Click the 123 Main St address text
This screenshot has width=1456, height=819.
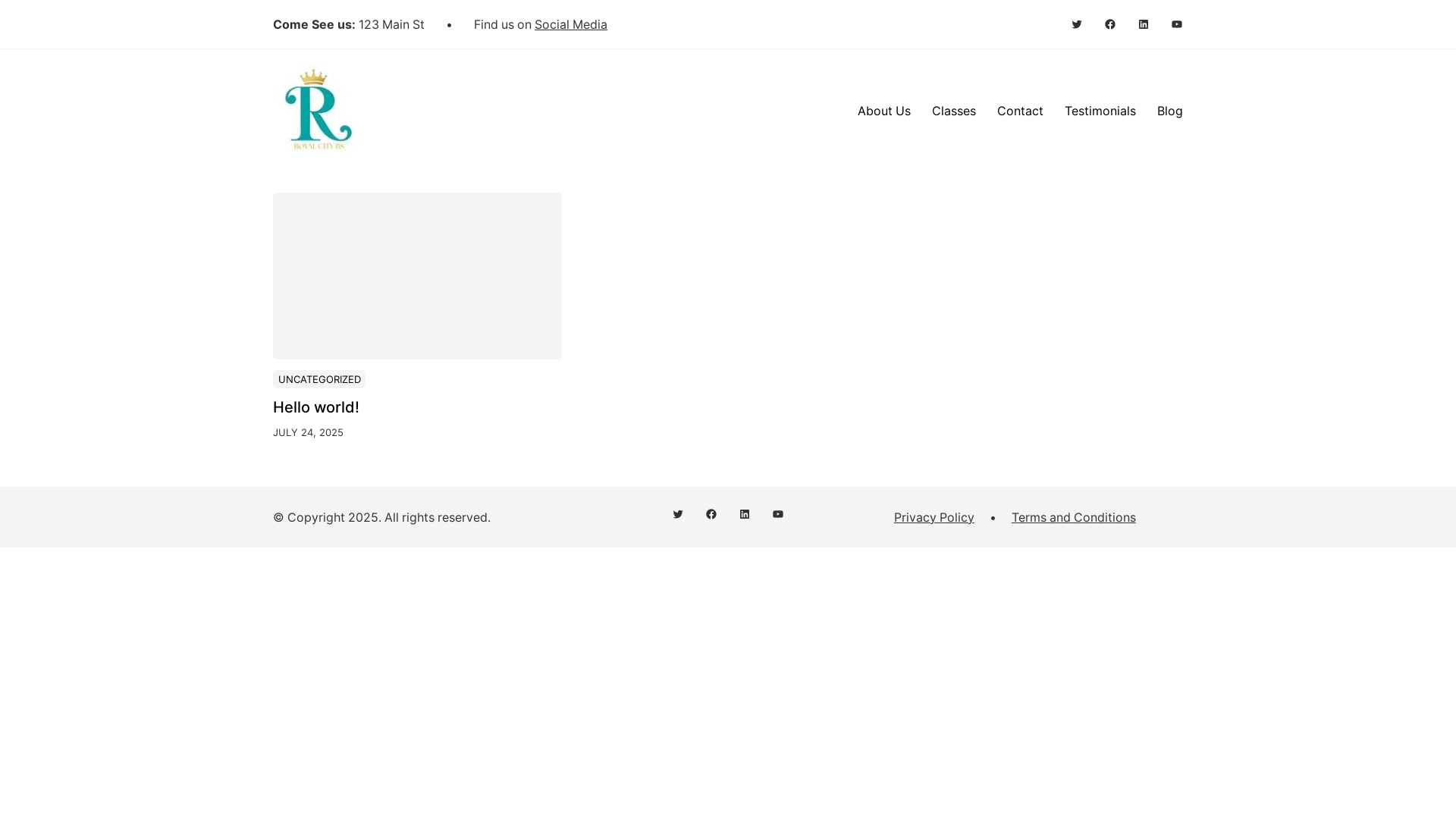pyautogui.click(x=391, y=24)
